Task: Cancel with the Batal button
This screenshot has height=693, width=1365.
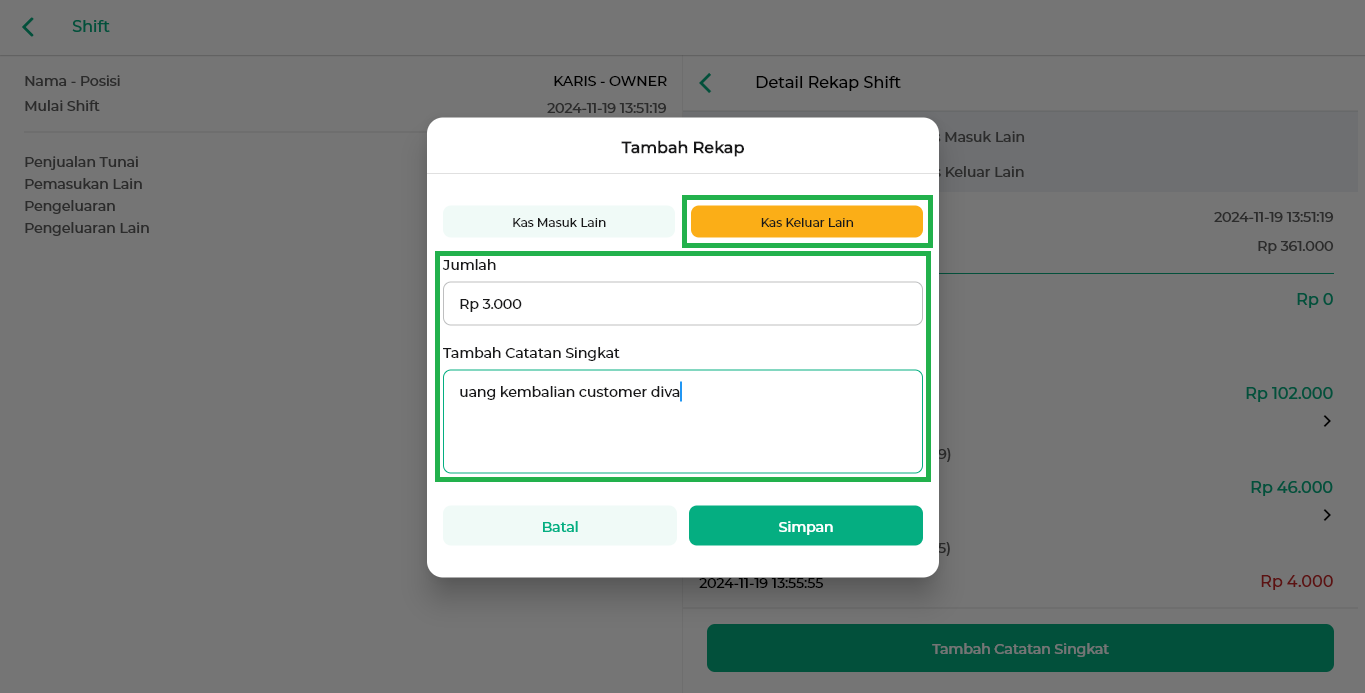Action: pos(560,526)
